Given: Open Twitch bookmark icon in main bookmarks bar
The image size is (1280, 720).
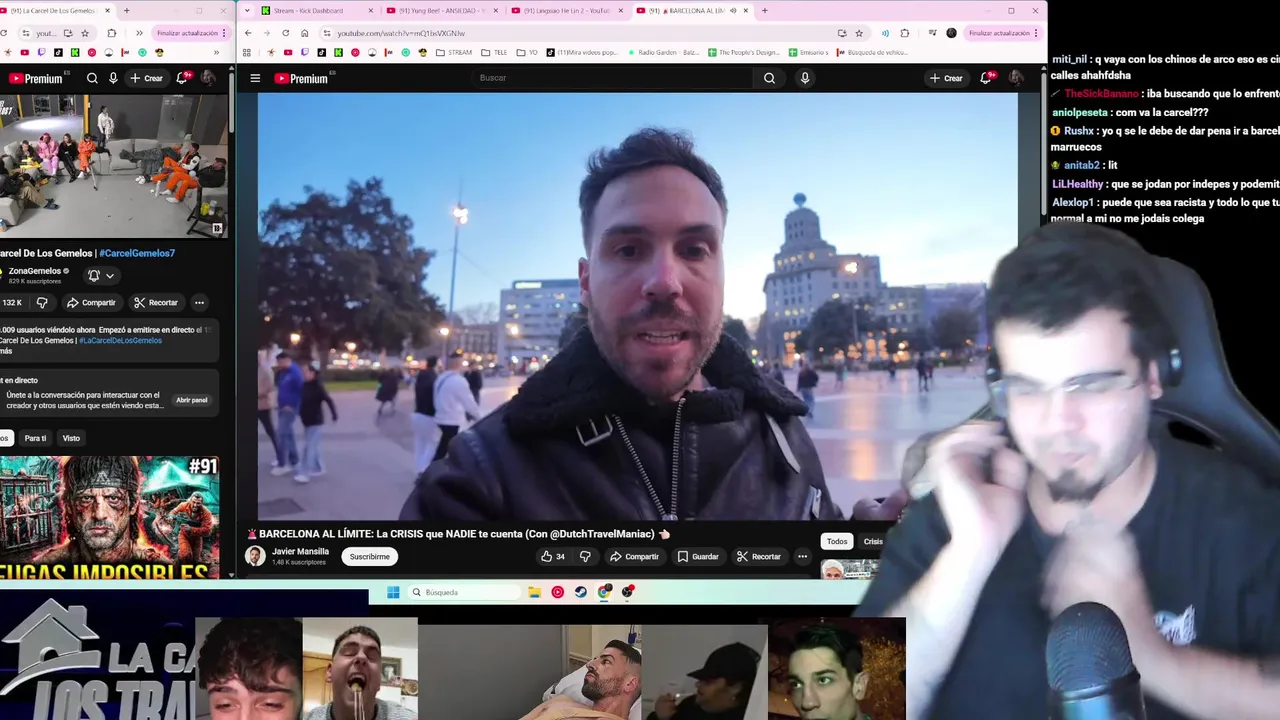Looking at the screenshot, I should (305, 52).
